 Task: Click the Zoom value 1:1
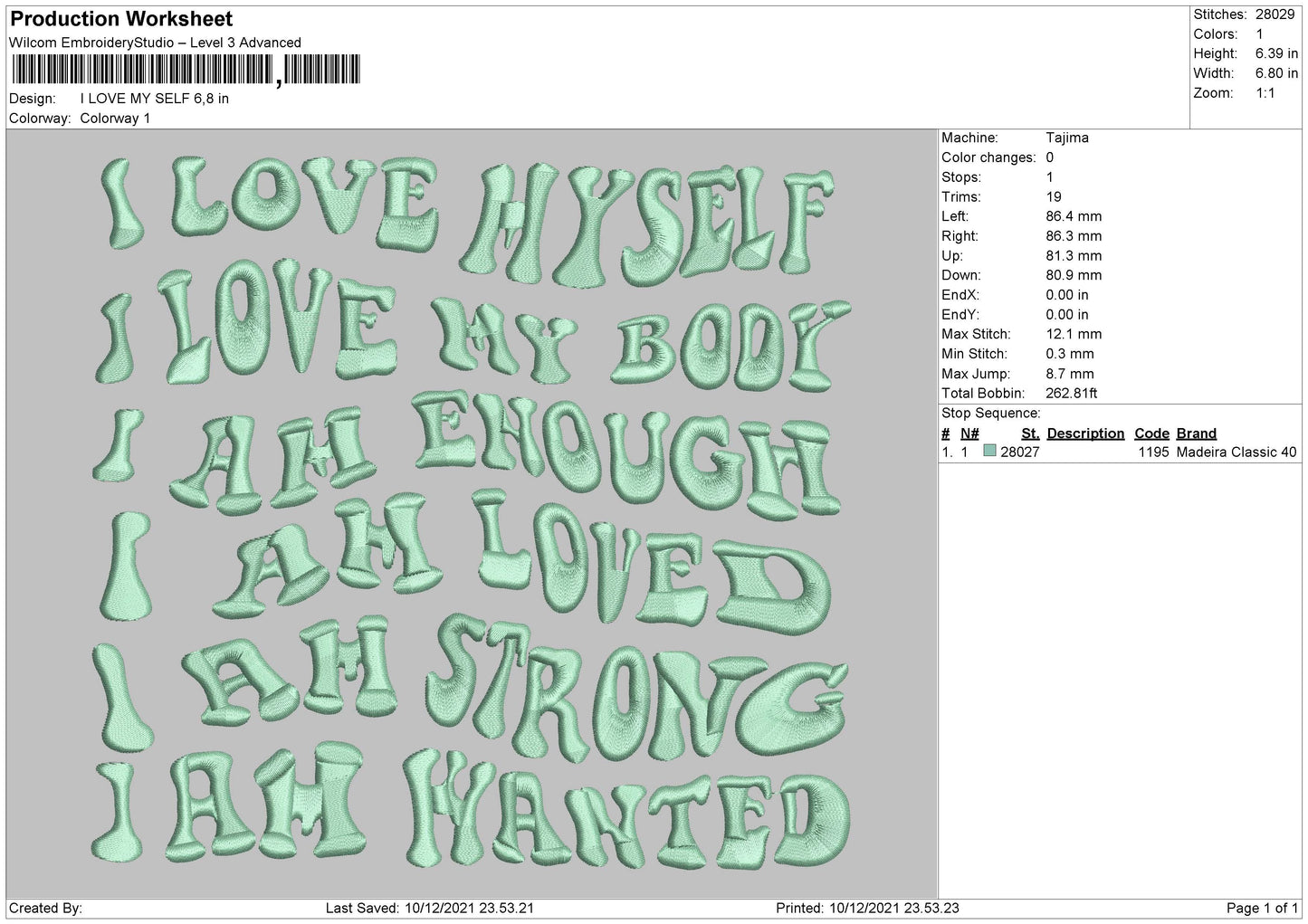tap(1265, 93)
